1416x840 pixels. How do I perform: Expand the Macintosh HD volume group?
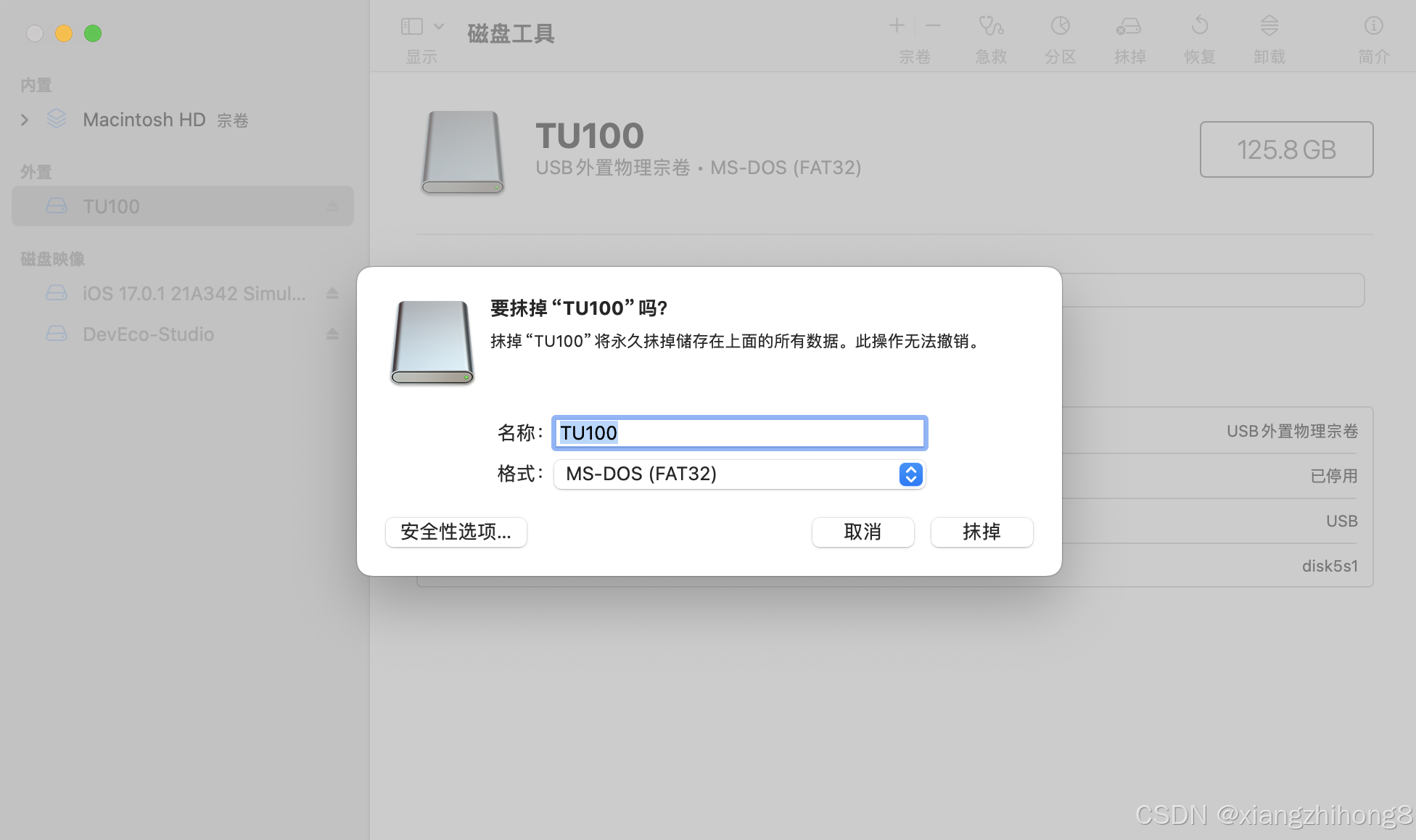[x=25, y=120]
